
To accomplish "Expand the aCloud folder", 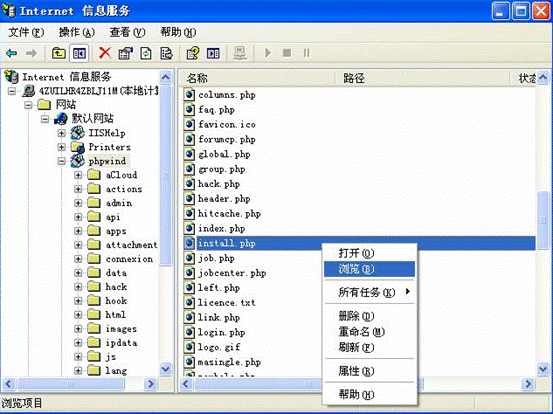I will 78,175.
